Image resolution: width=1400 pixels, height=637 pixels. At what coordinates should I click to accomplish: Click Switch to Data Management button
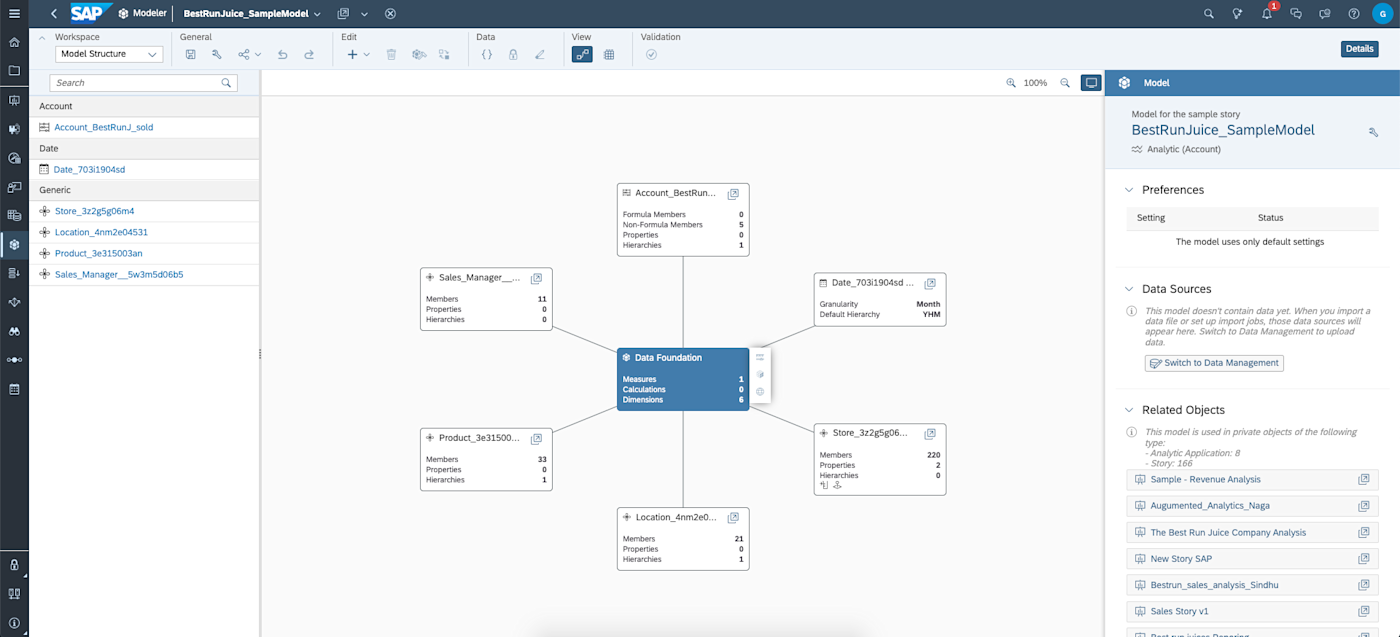pyautogui.click(x=1214, y=363)
